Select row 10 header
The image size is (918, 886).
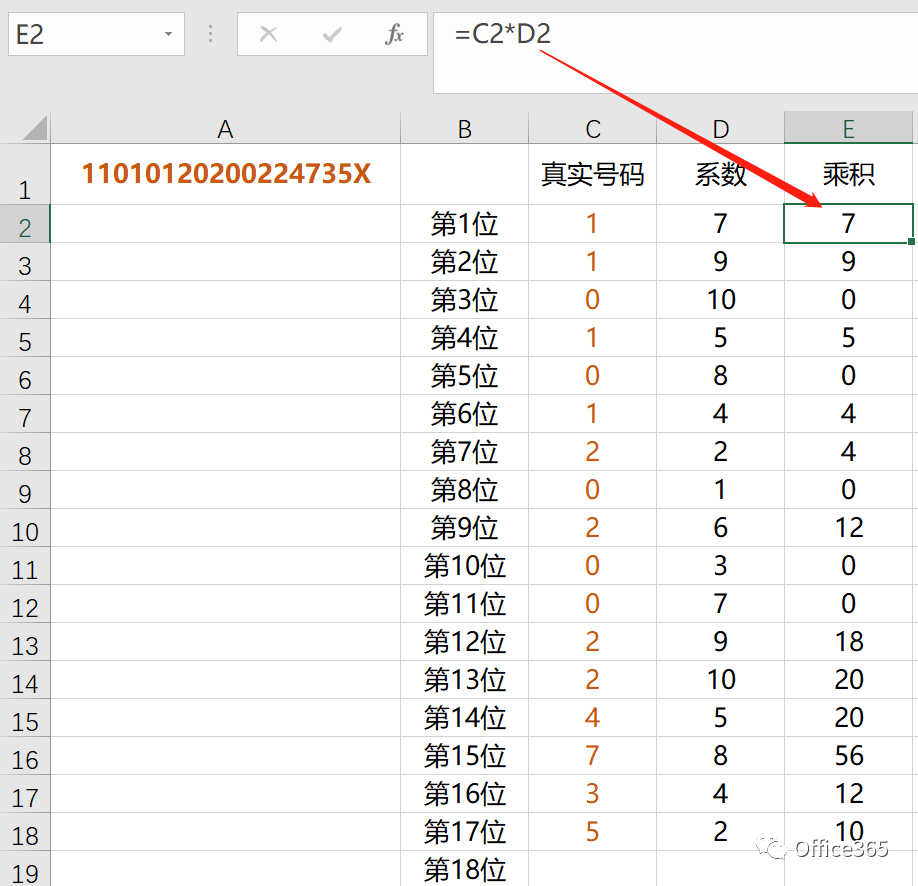click(x=25, y=528)
